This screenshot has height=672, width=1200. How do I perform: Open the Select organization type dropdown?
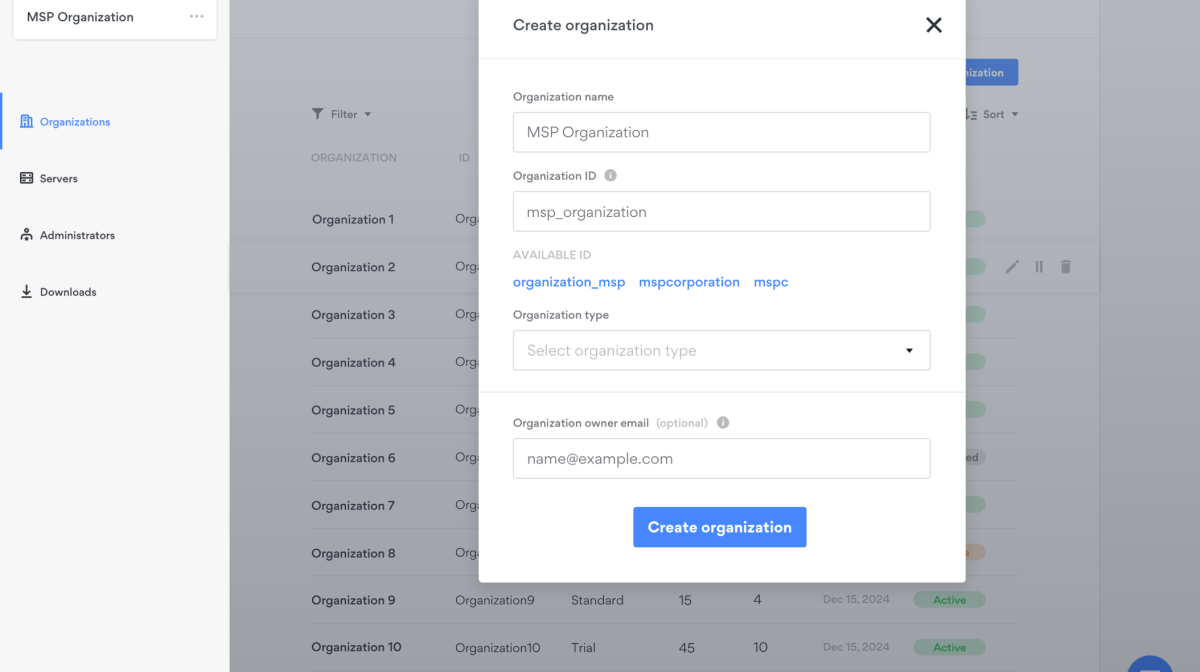[x=721, y=350]
